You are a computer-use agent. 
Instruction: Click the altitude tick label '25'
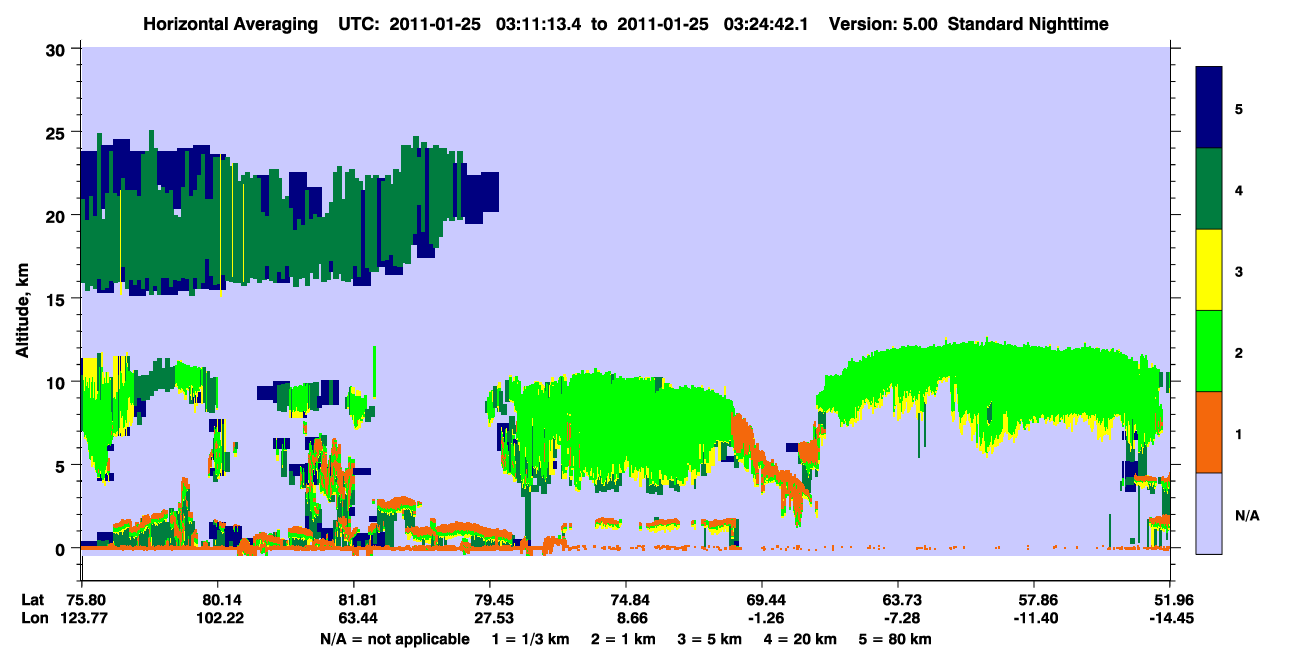(58, 132)
